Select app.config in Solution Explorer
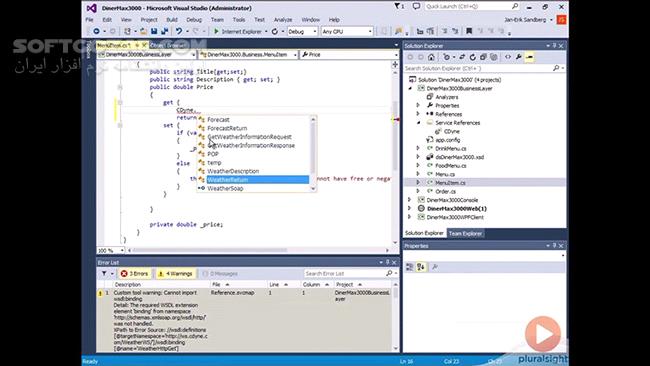 tap(447, 140)
